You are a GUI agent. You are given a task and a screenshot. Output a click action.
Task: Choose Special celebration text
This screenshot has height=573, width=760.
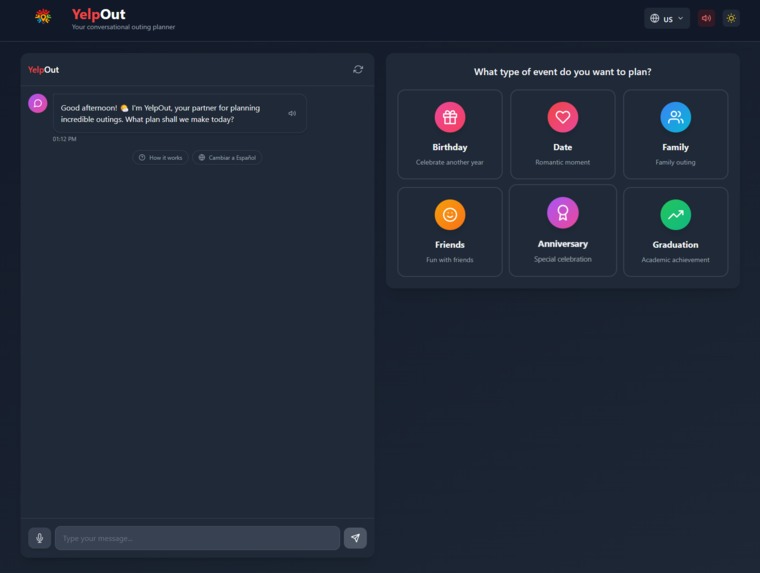(563, 259)
